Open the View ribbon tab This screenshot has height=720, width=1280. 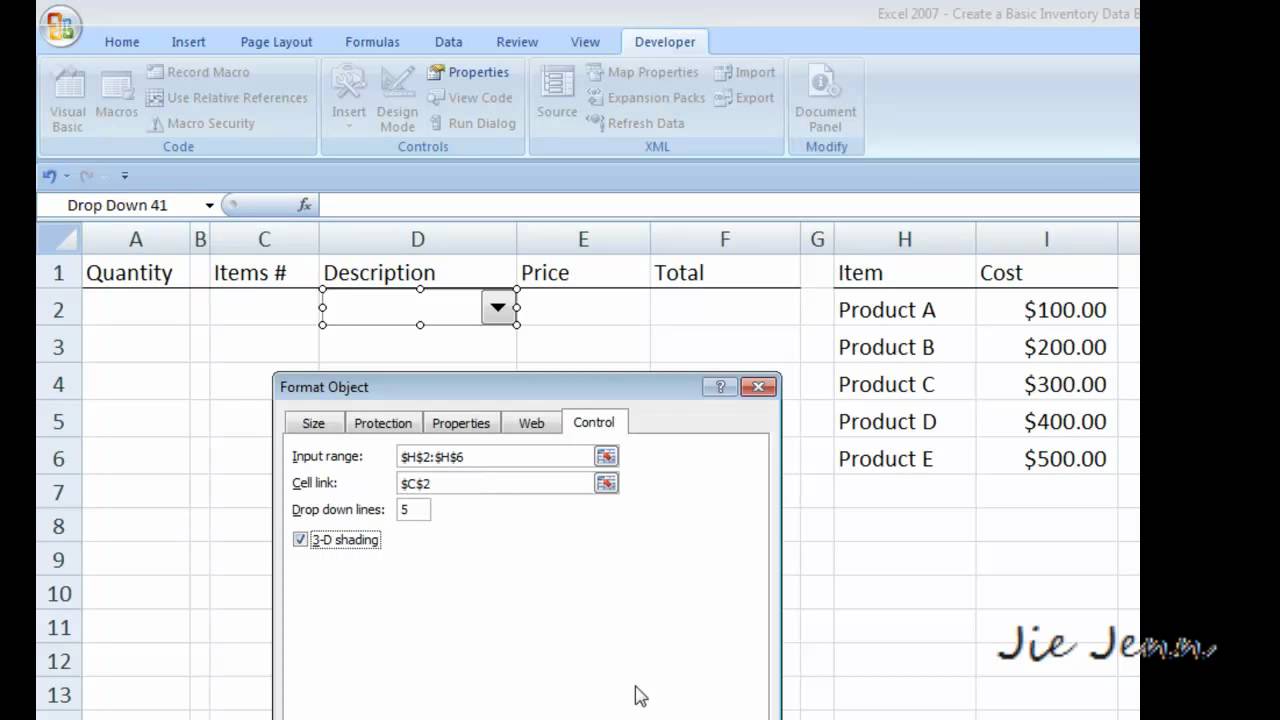[x=585, y=42]
